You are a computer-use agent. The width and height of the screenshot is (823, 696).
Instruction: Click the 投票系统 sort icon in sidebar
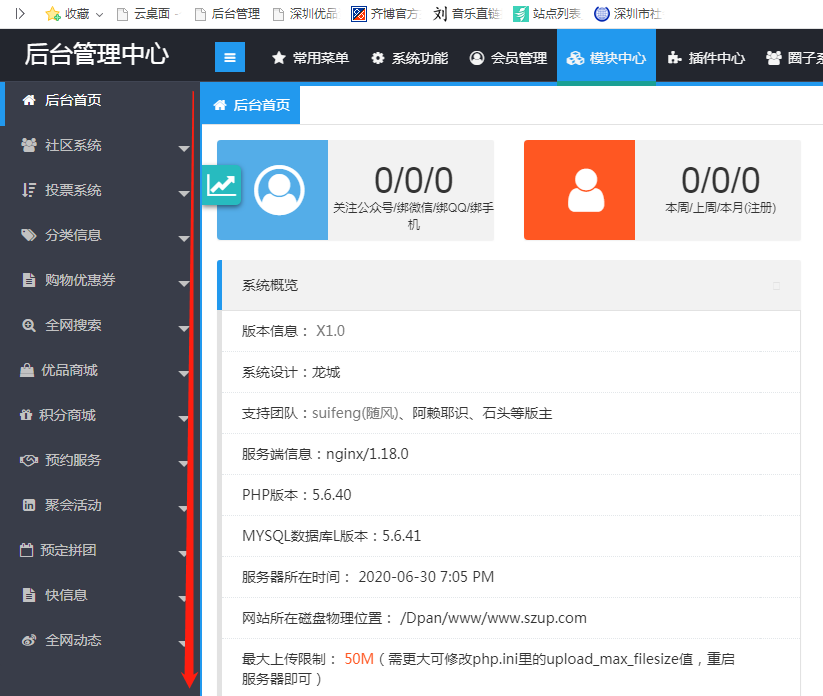pos(28,190)
